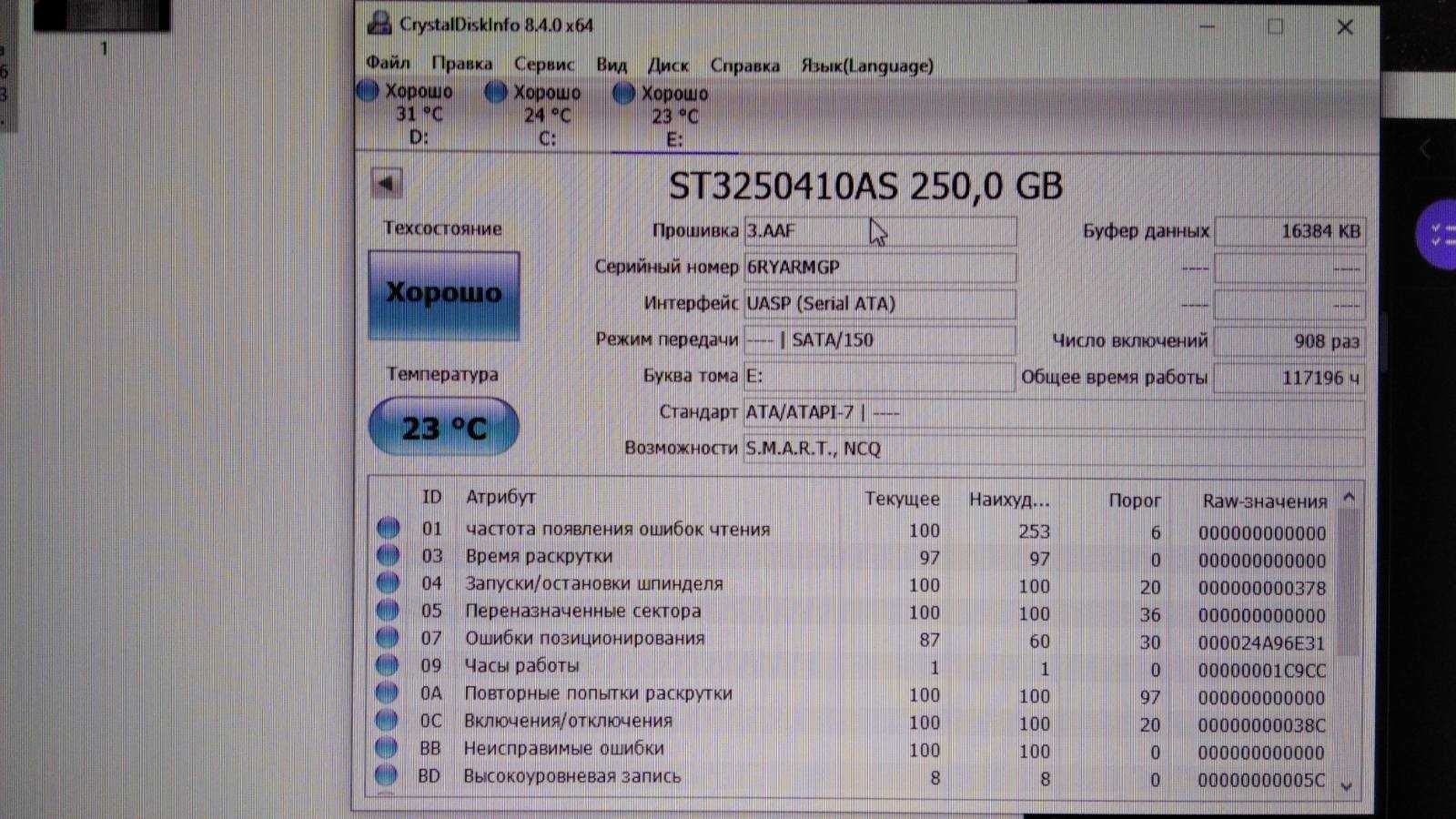The width and height of the screenshot is (1456, 819).
Task: Click the Raw-значения column header
Action: 1264,501
